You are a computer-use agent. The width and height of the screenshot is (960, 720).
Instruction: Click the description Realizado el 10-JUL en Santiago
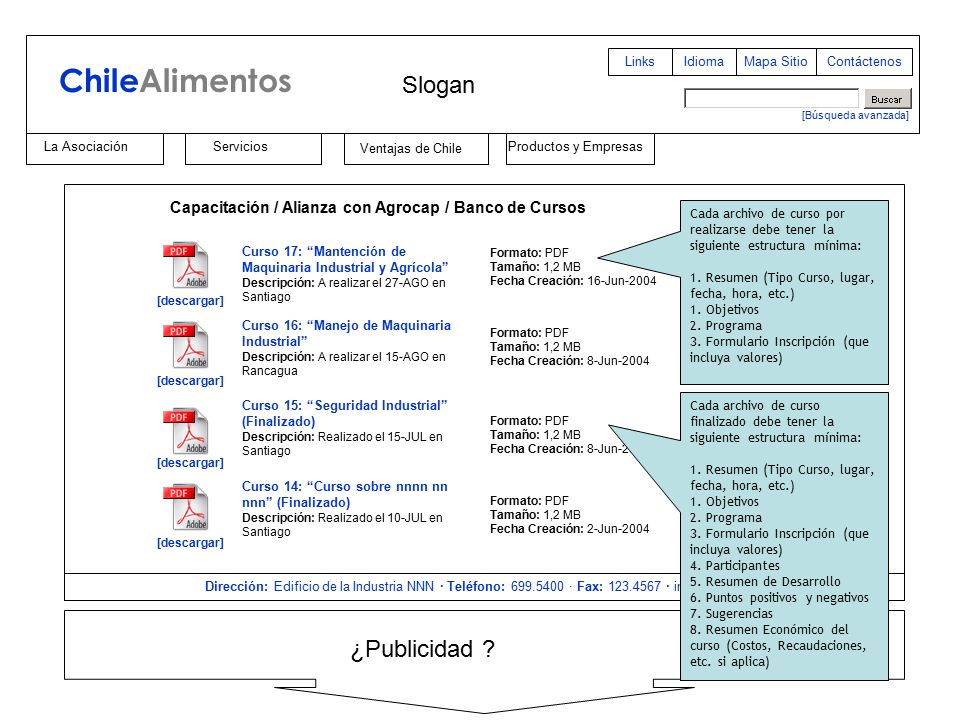coord(342,525)
